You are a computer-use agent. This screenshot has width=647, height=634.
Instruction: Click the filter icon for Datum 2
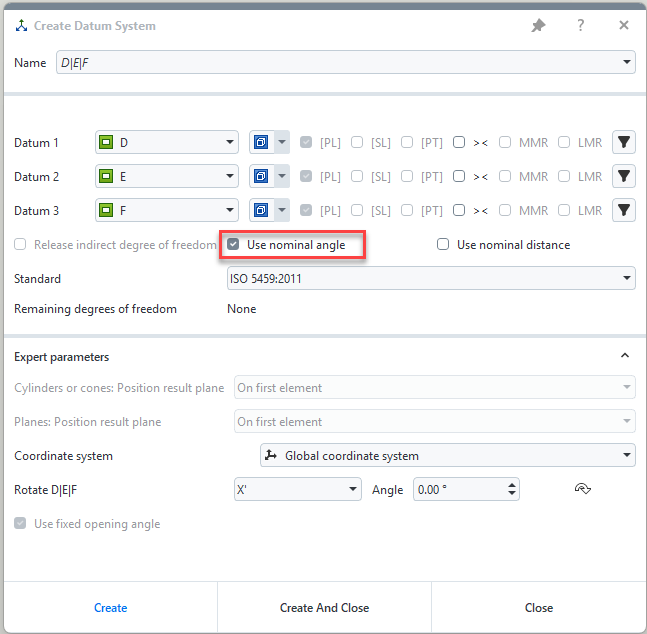tap(624, 177)
